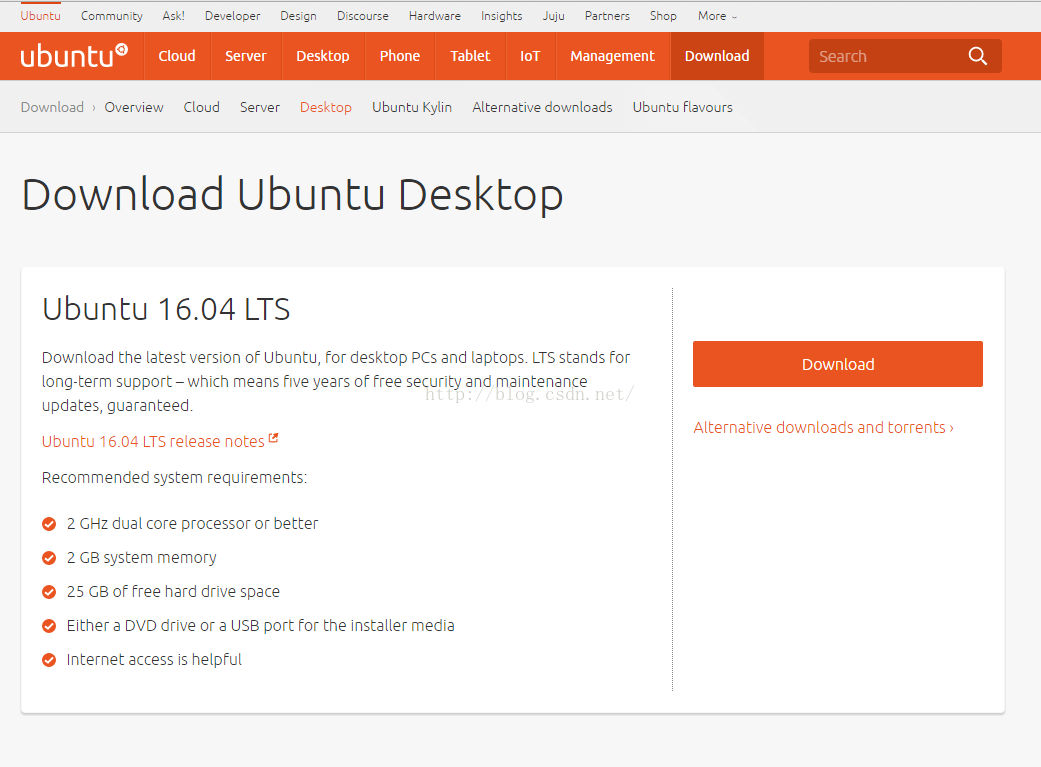Screen dimensions: 1041x767
Task: Click the external link icon beside release notes
Action: coord(274,439)
